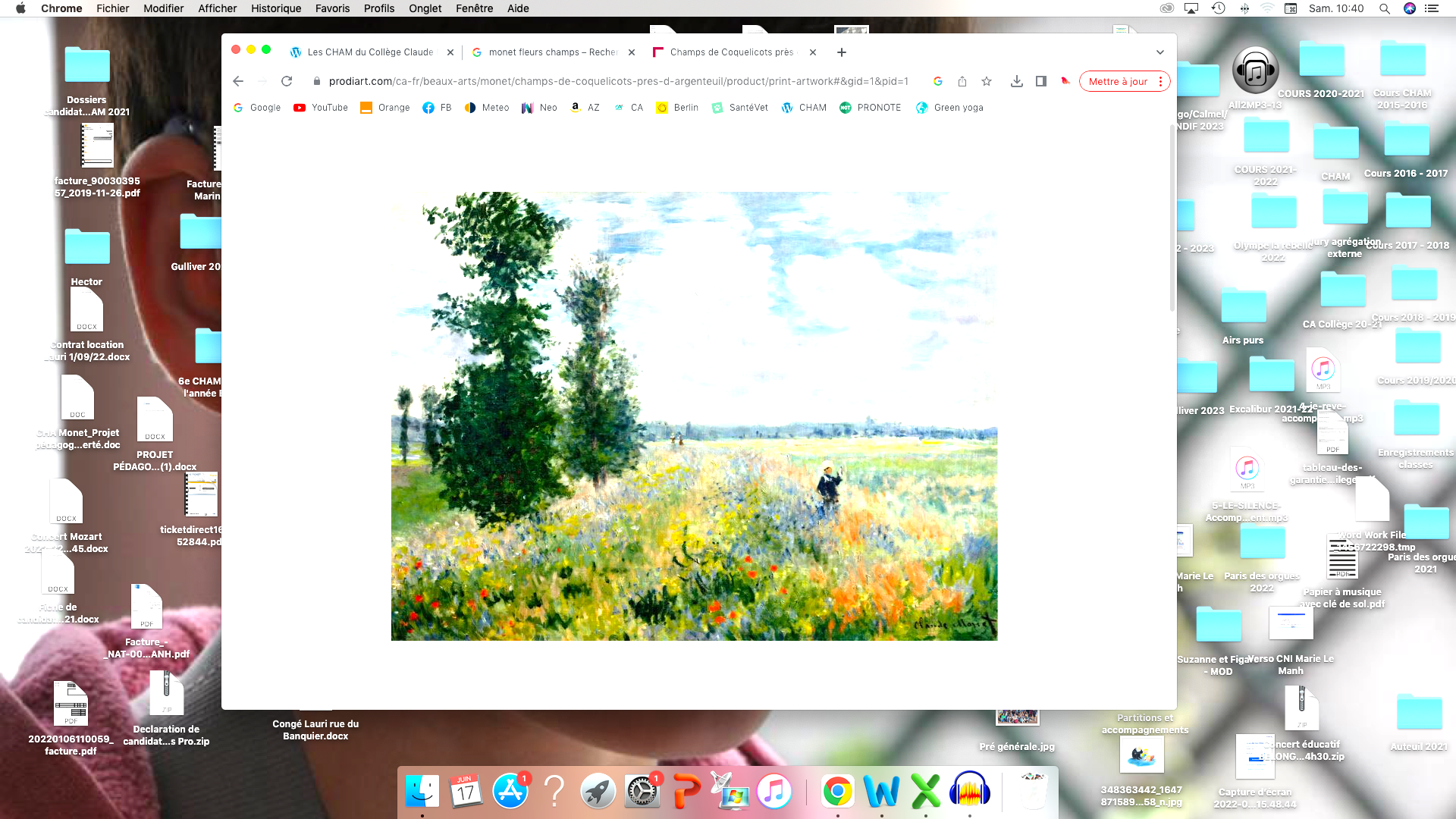
Task: Open the Meteo bookmark
Action: pos(487,108)
